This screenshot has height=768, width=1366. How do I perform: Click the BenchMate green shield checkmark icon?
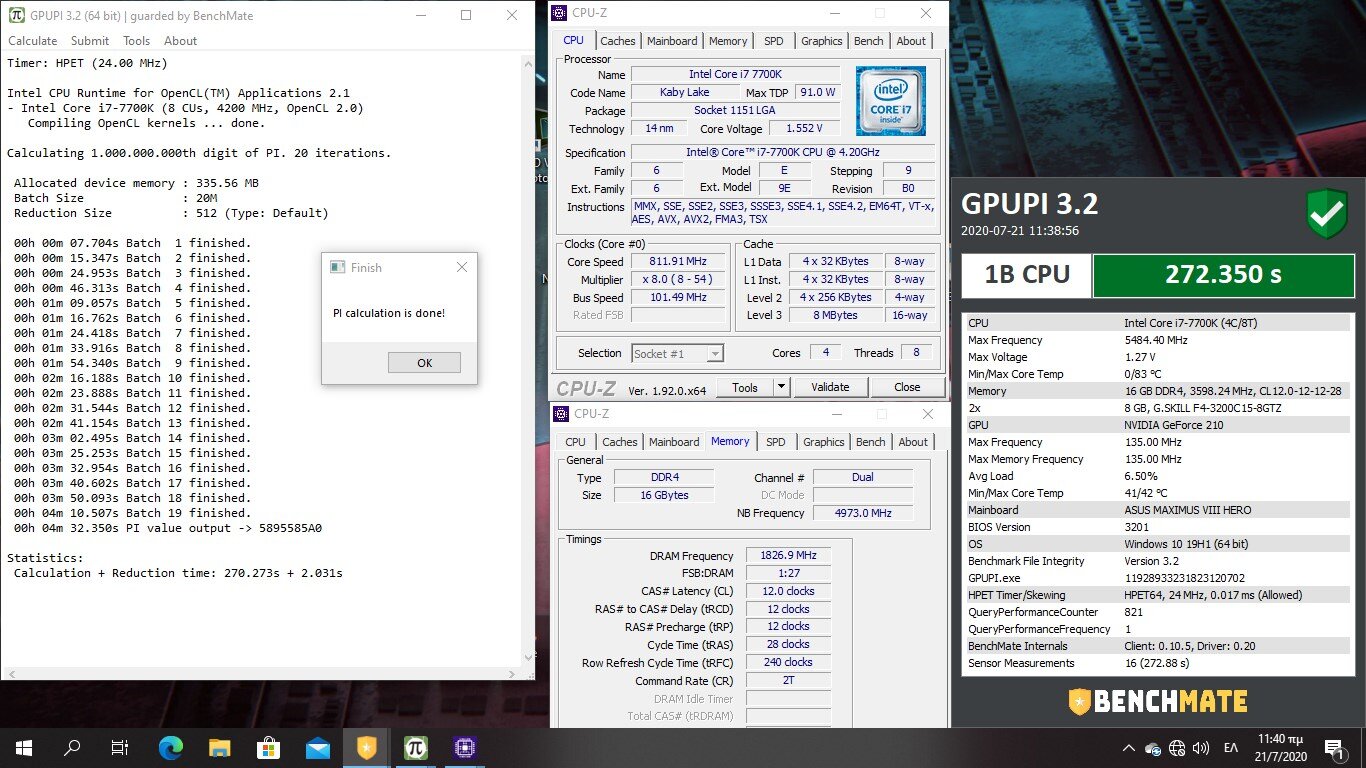[x=1327, y=215]
